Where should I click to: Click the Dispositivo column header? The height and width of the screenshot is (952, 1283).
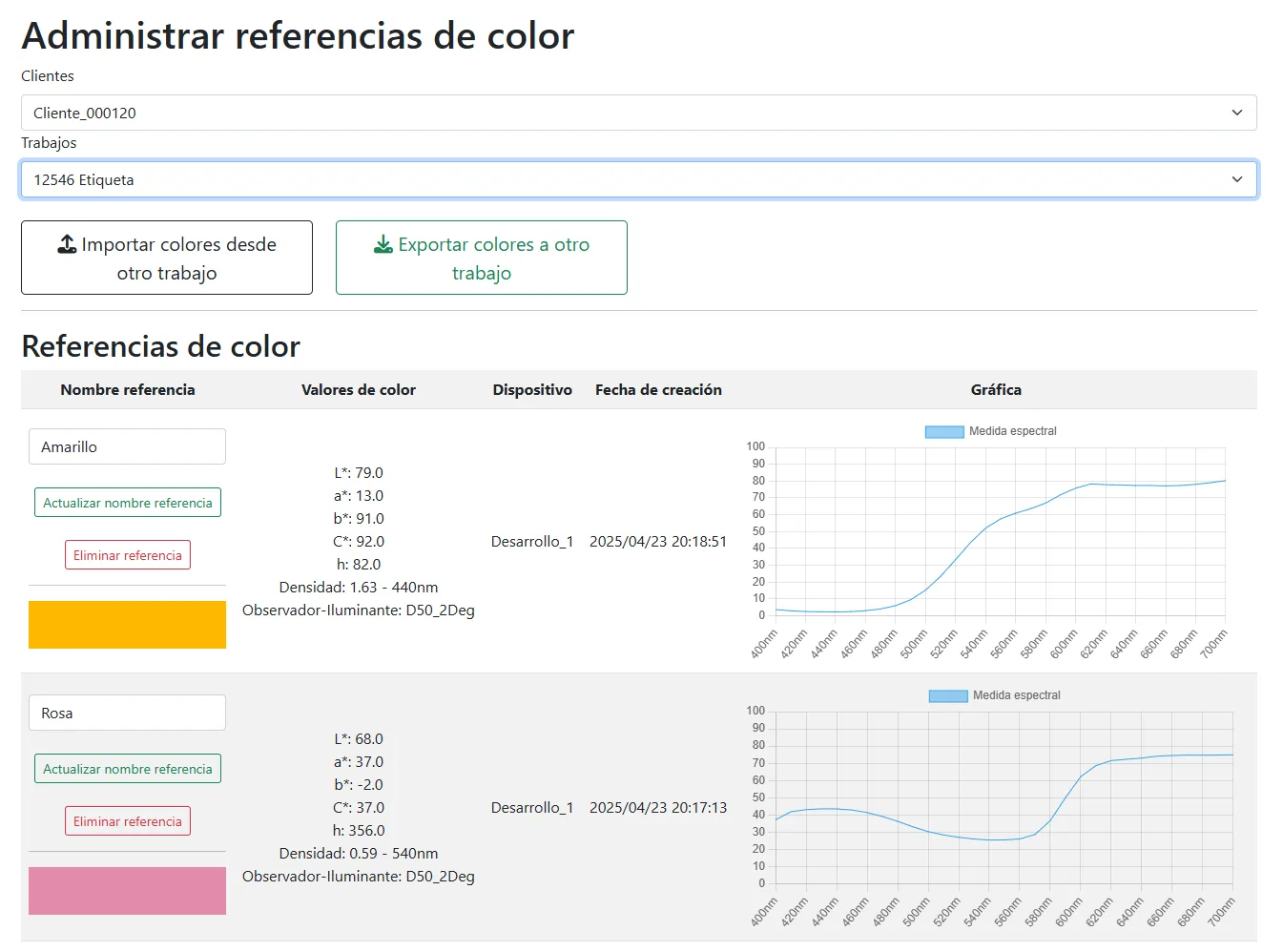[x=532, y=389]
